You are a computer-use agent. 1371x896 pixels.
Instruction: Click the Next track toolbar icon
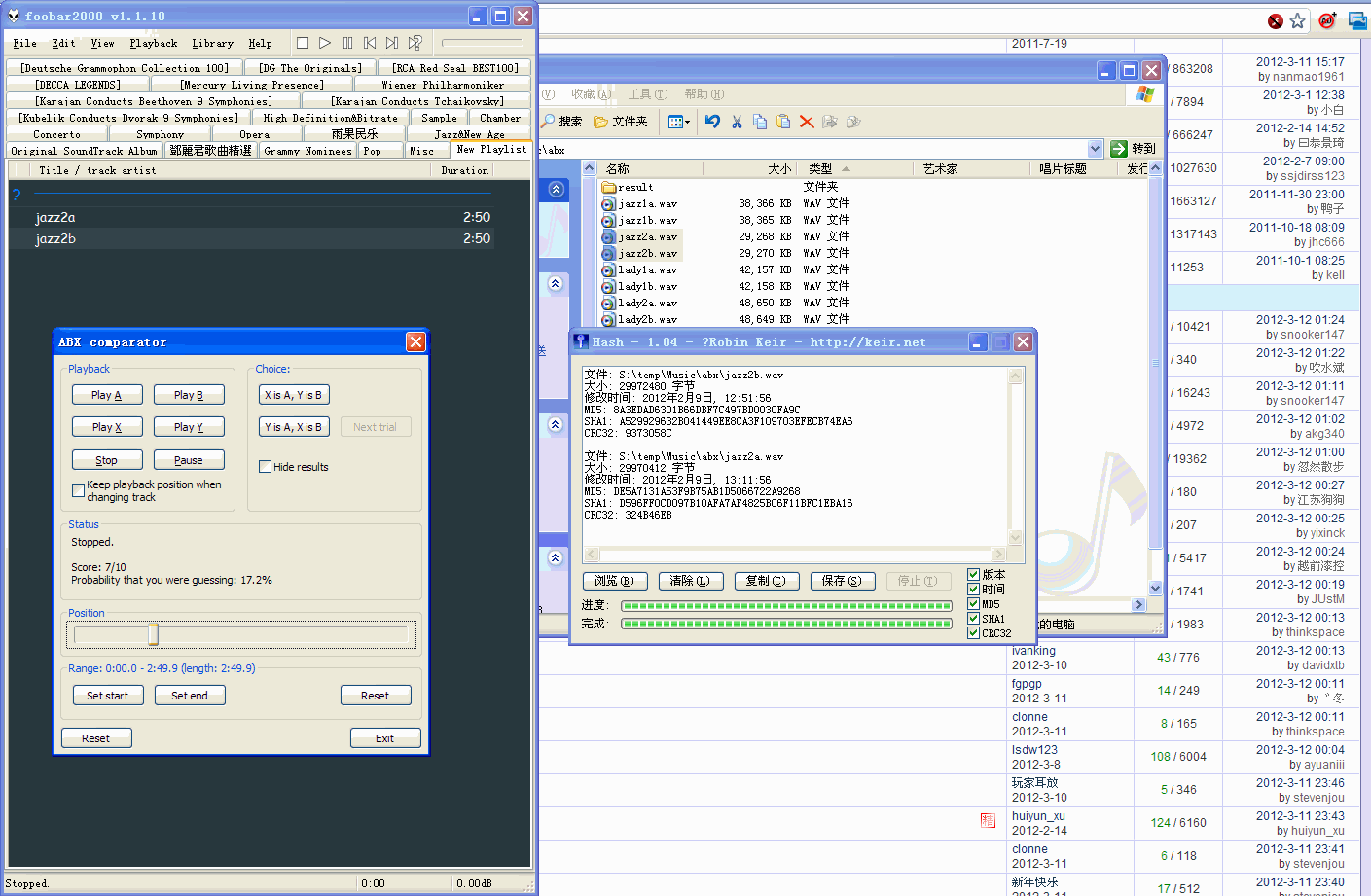click(x=392, y=43)
